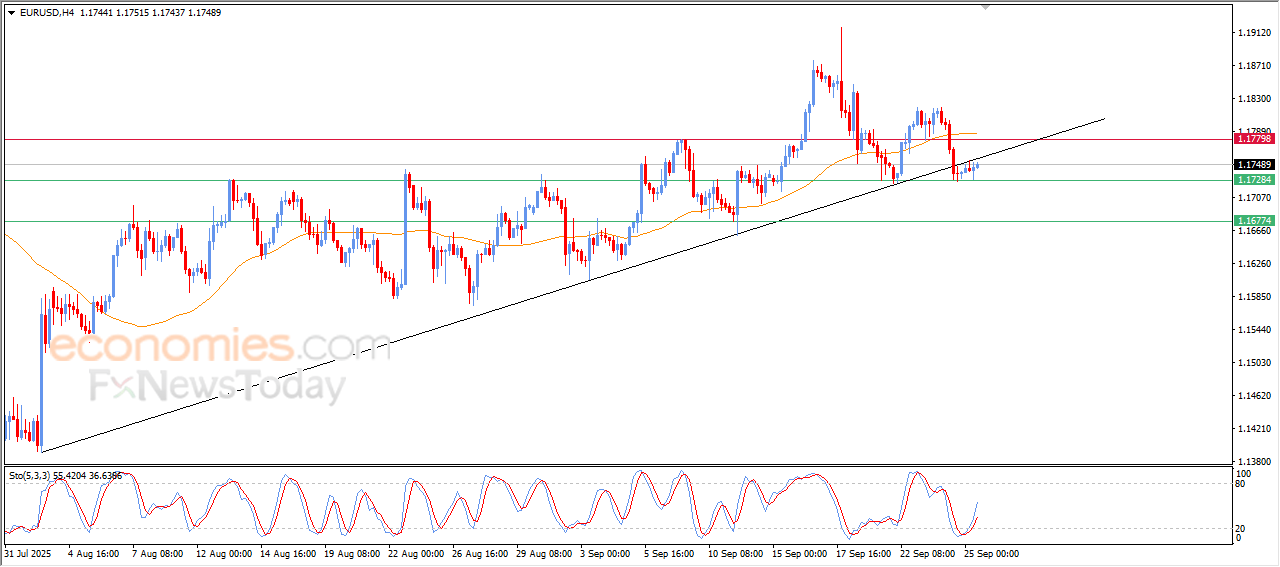Click 1.16660 on the price axis

pos(1254,231)
